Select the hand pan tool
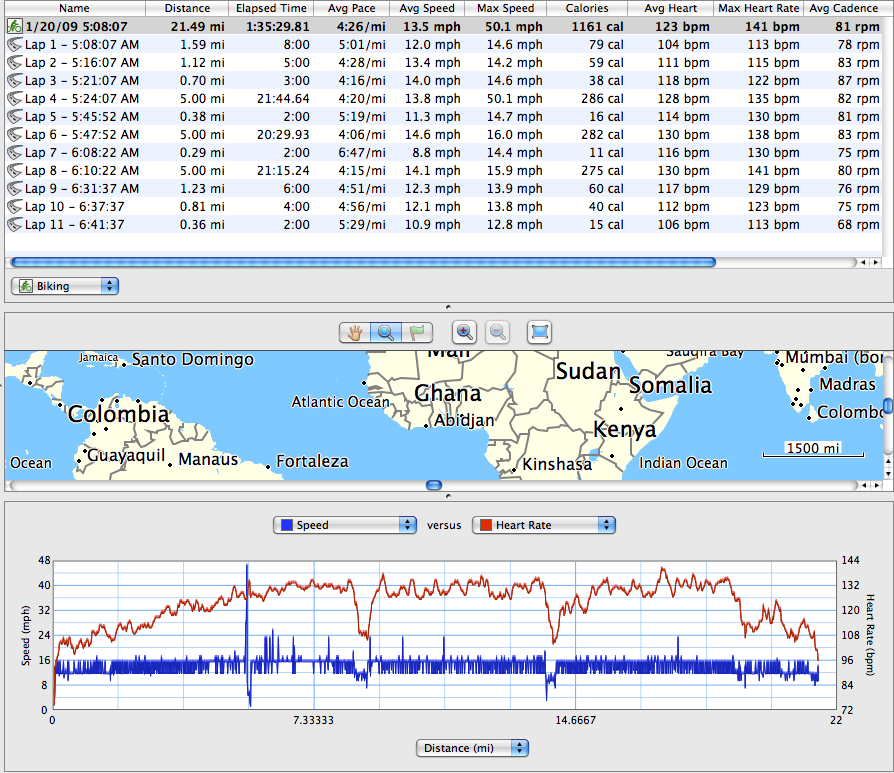 355,332
